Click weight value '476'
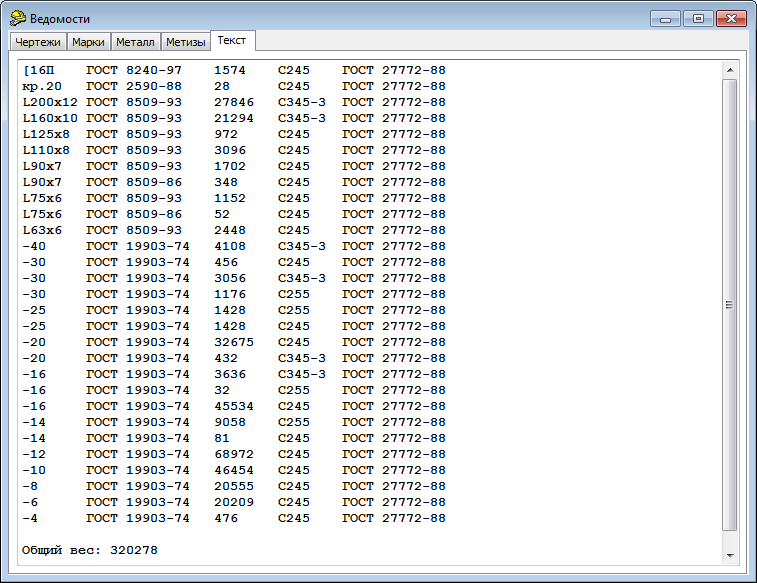Screen dimensions: 757x583 point(226,518)
